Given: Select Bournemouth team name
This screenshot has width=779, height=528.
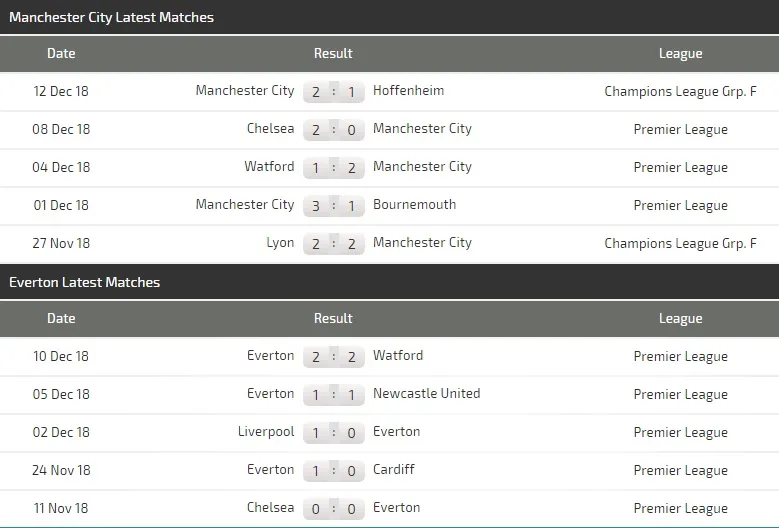Looking at the screenshot, I should pyautogui.click(x=414, y=205).
